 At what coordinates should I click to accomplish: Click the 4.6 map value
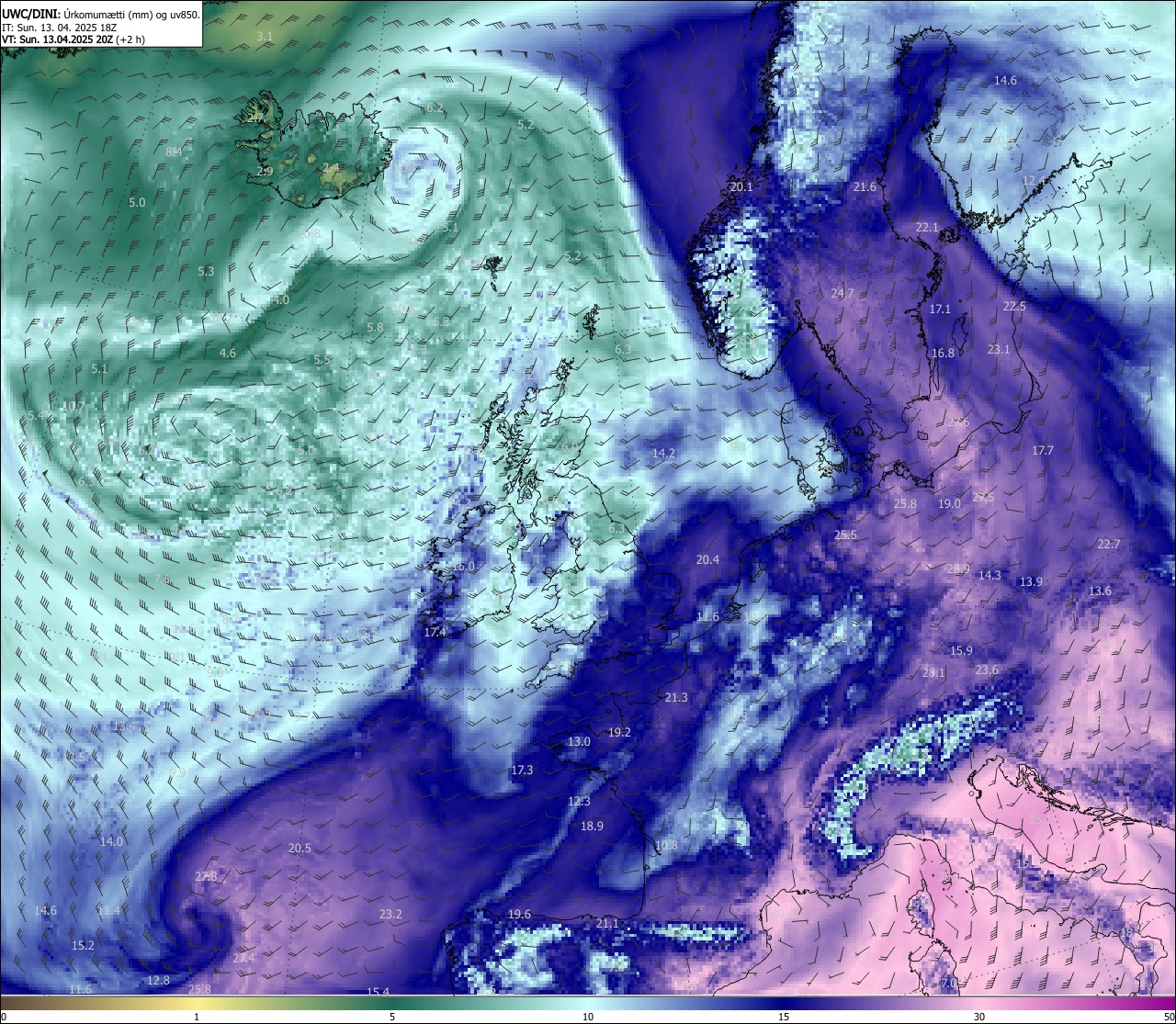pos(228,353)
